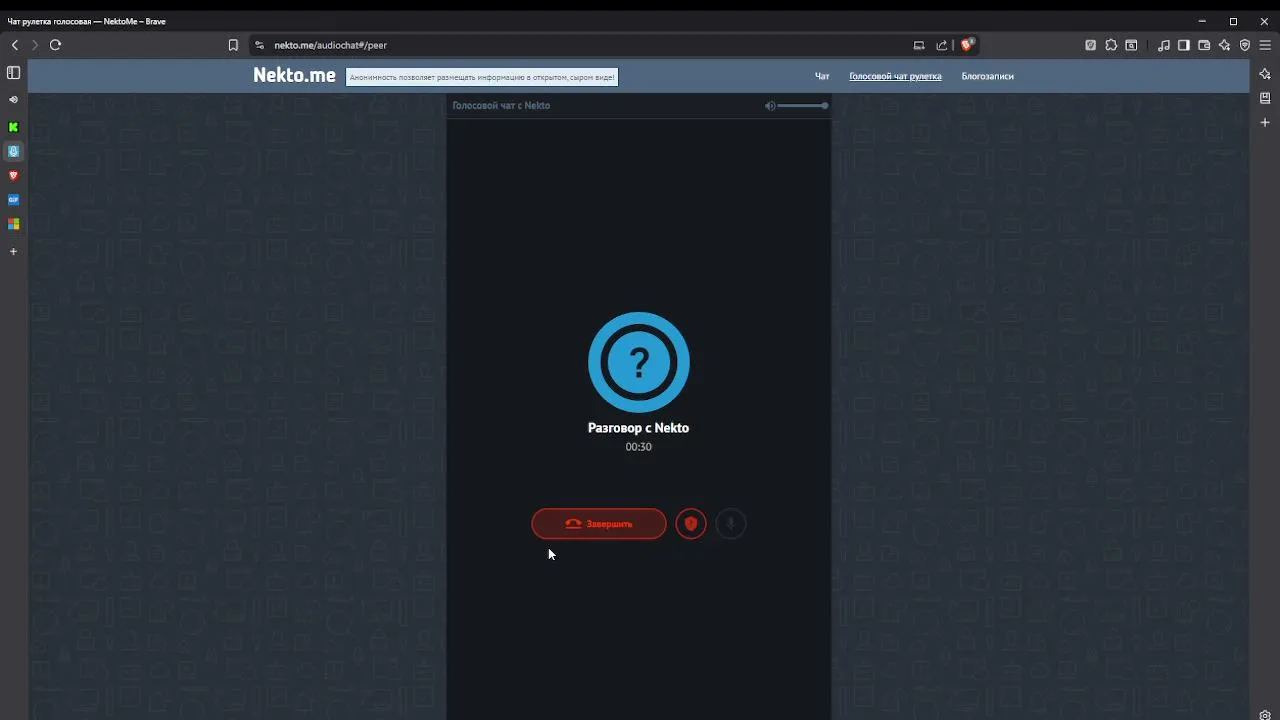Report the peer with the red shield icon
The width and height of the screenshot is (1280, 720).
pyautogui.click(x=691, y=524)
